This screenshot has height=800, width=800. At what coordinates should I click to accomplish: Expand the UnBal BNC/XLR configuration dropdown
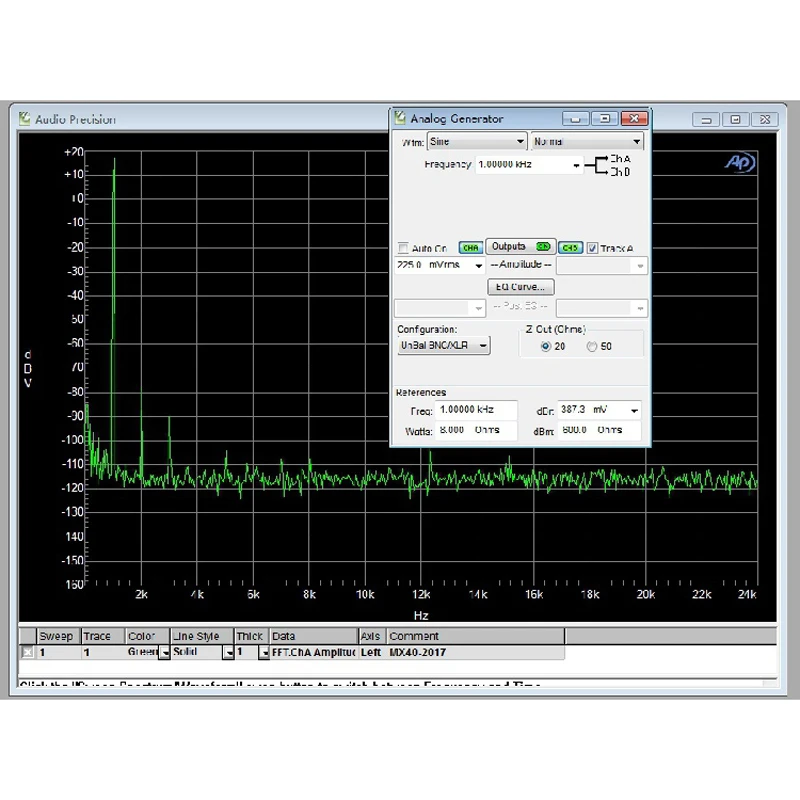pos(443,345)
